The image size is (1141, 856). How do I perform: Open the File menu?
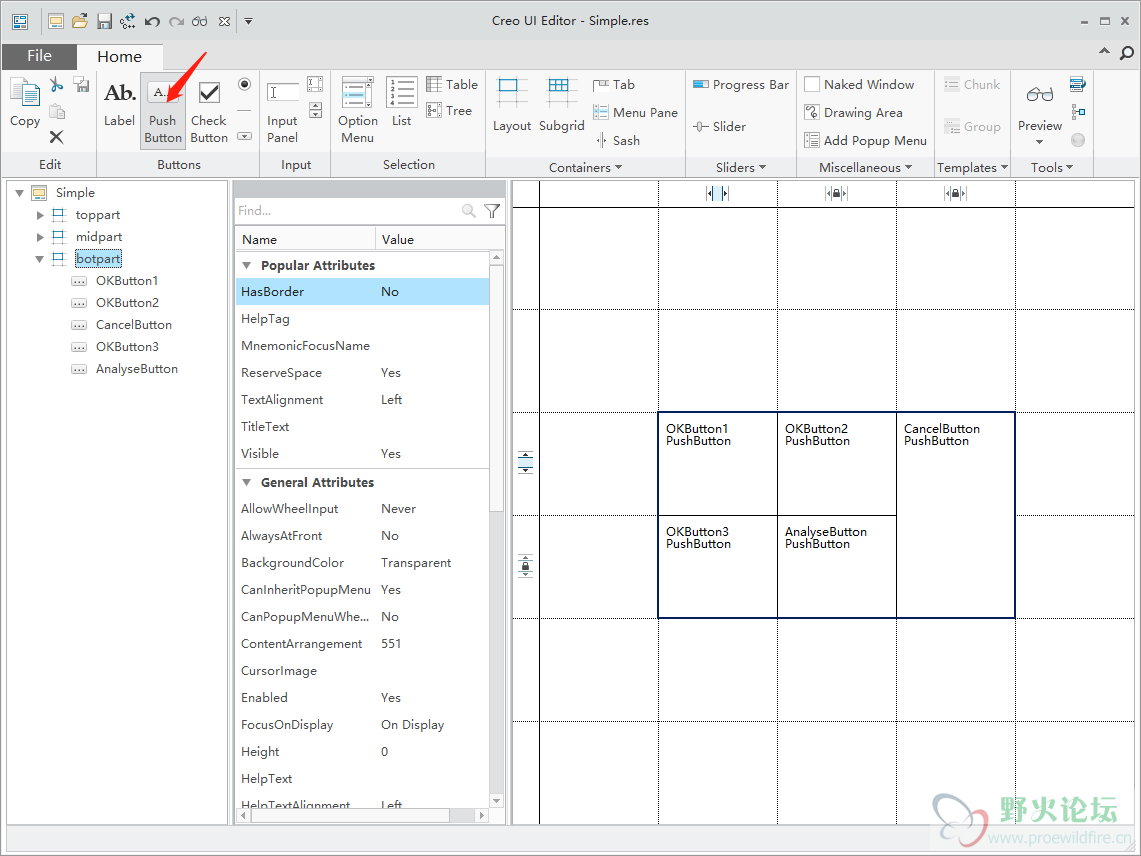pyautogui.click(x=39, y=56)
